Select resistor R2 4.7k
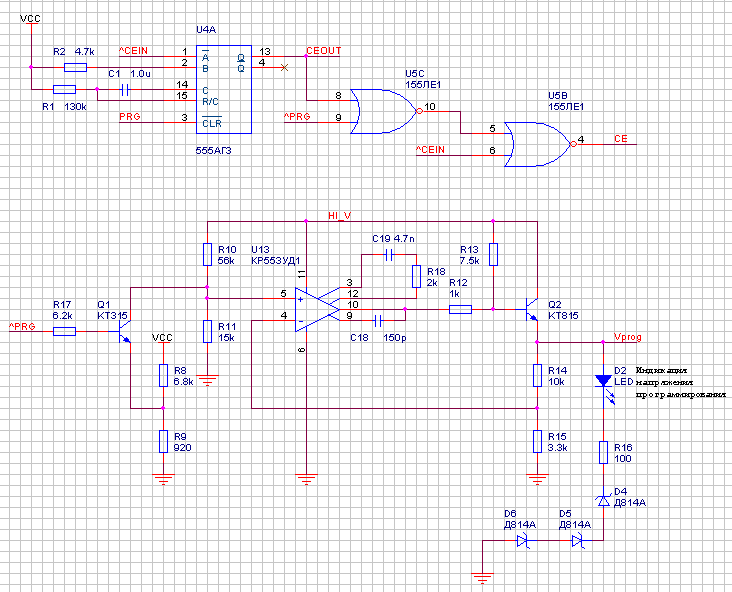The width and height of the screenshot is (732, 592). coord(75,67)
